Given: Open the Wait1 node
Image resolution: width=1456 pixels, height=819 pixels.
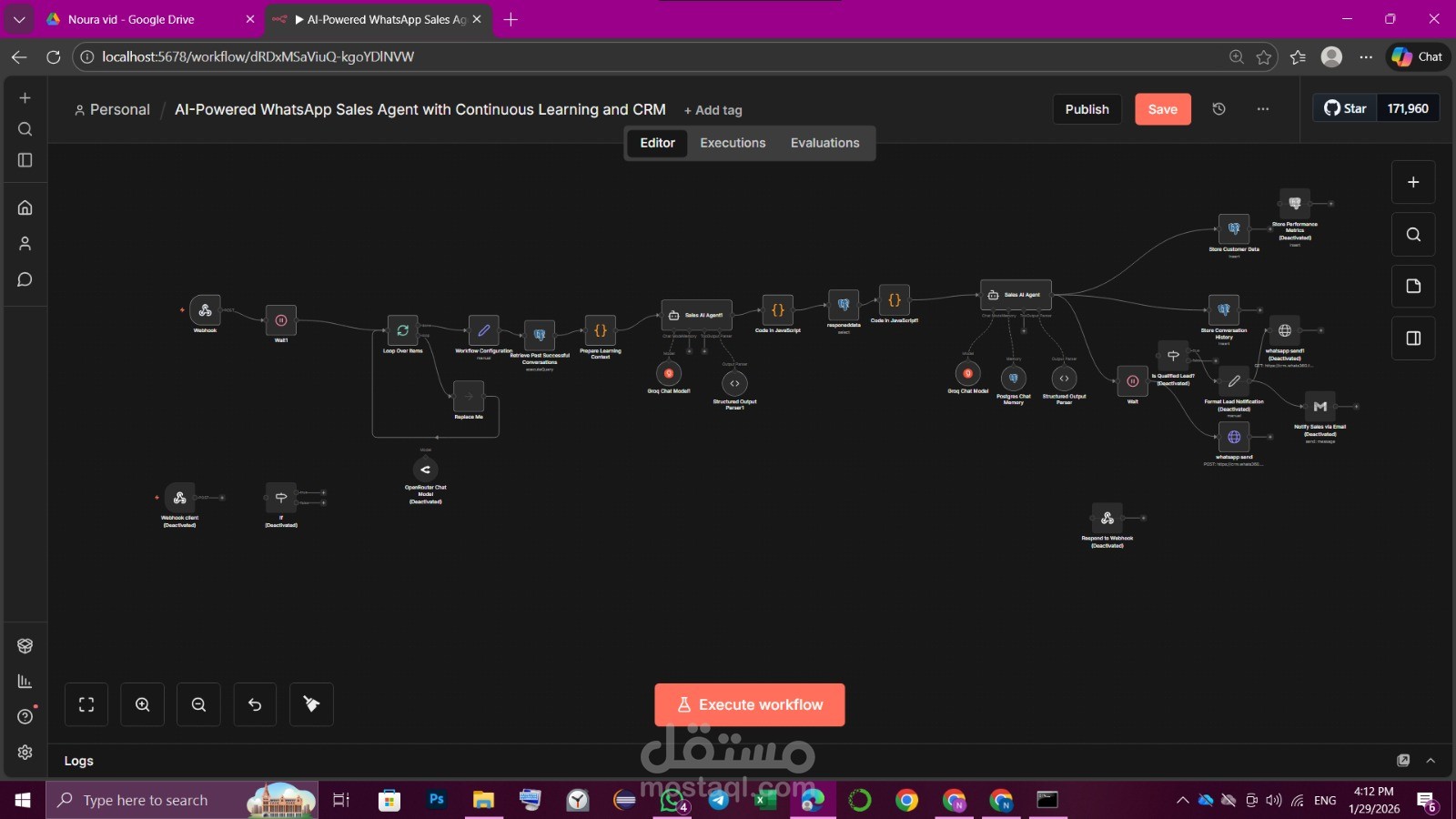Looking at the screenshot, I should (281, 320).
